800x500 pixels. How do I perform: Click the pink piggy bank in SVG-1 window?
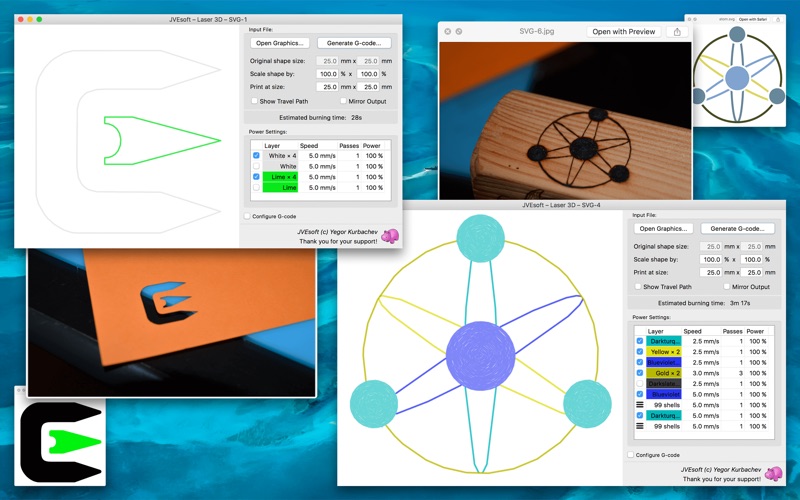[390, 236]
